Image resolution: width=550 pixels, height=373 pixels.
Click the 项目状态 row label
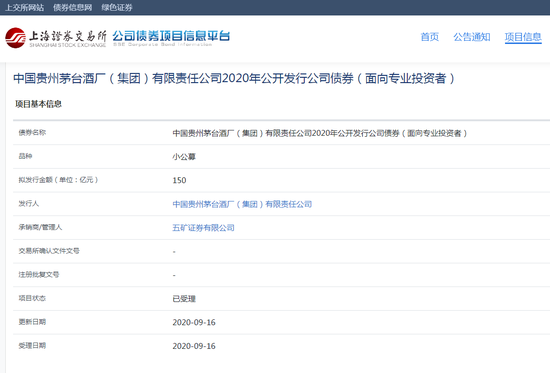pyautogui.click(x=32, y=298)
